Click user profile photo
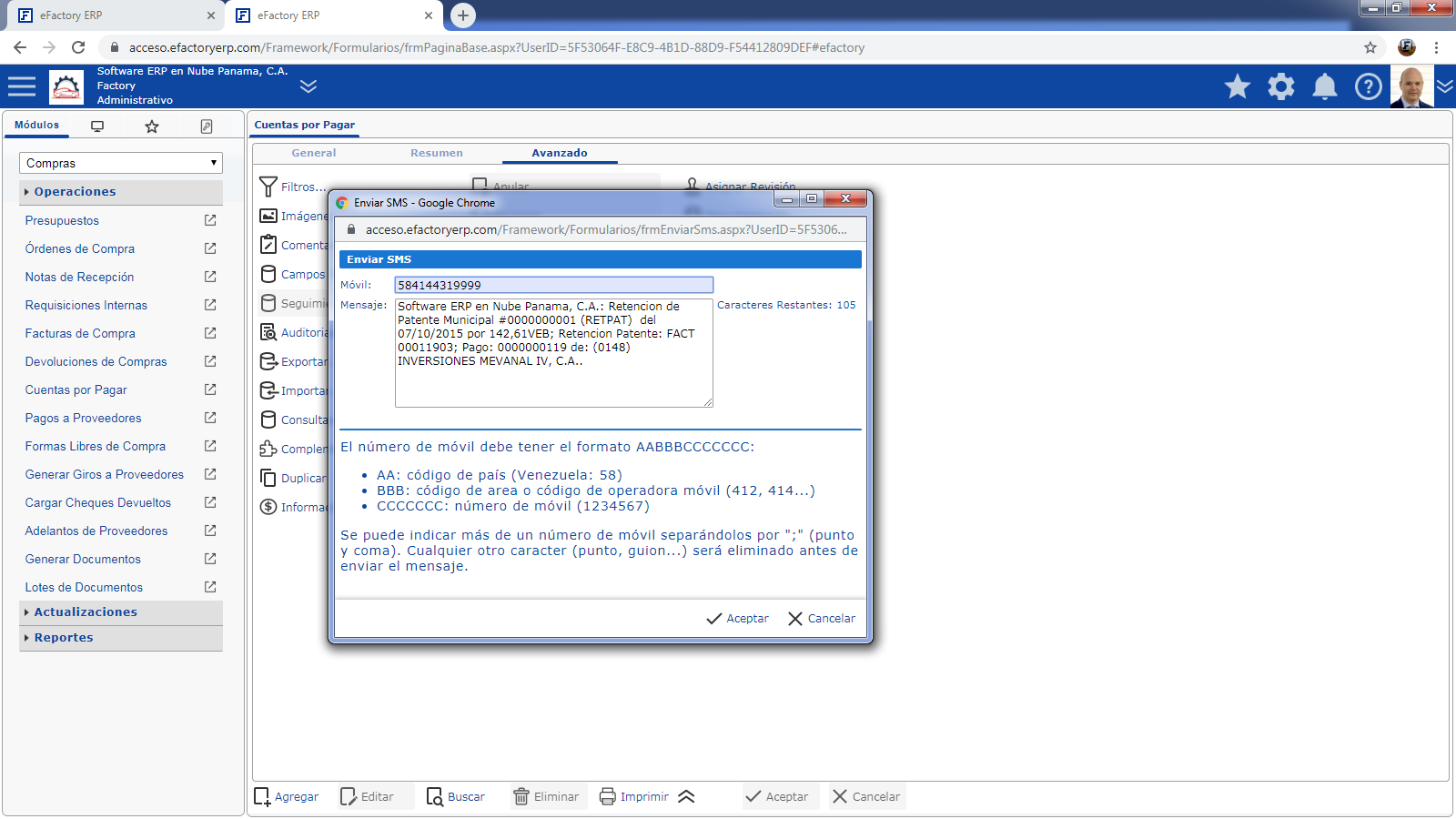 [x=1411, y=86]
